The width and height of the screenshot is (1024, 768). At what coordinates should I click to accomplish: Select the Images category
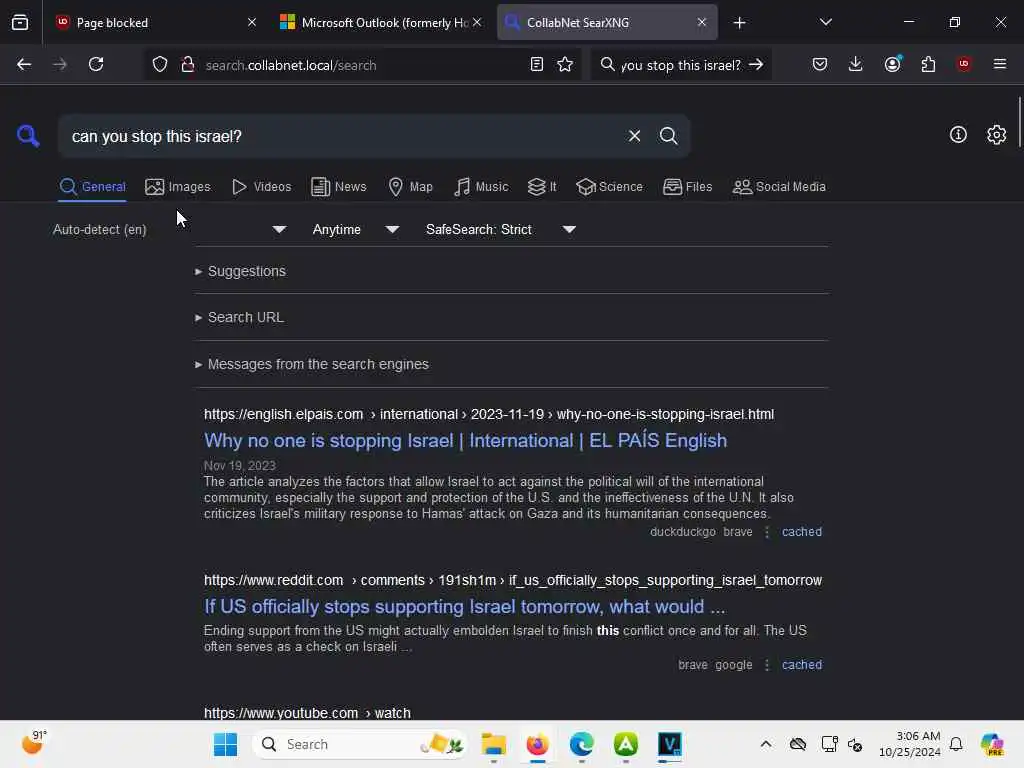point(178,187)
